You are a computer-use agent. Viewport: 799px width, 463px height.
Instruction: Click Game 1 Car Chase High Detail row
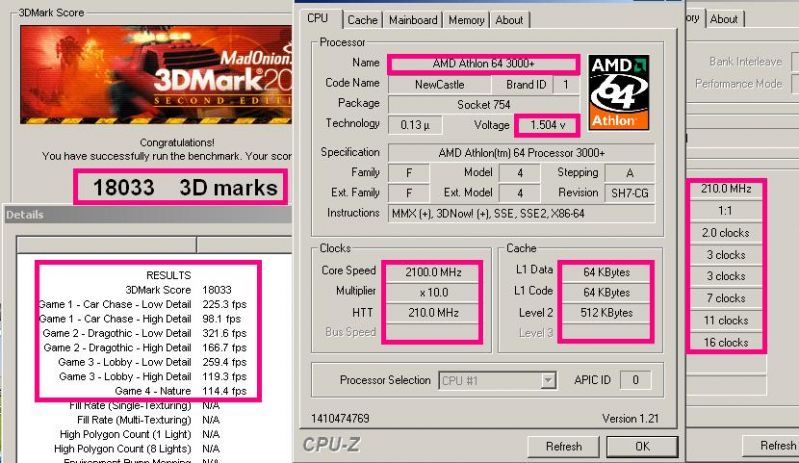141,319
